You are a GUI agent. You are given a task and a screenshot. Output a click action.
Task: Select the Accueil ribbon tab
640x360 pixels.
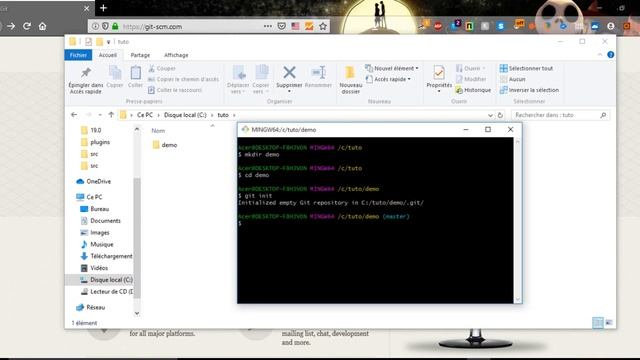pos(108,55)
